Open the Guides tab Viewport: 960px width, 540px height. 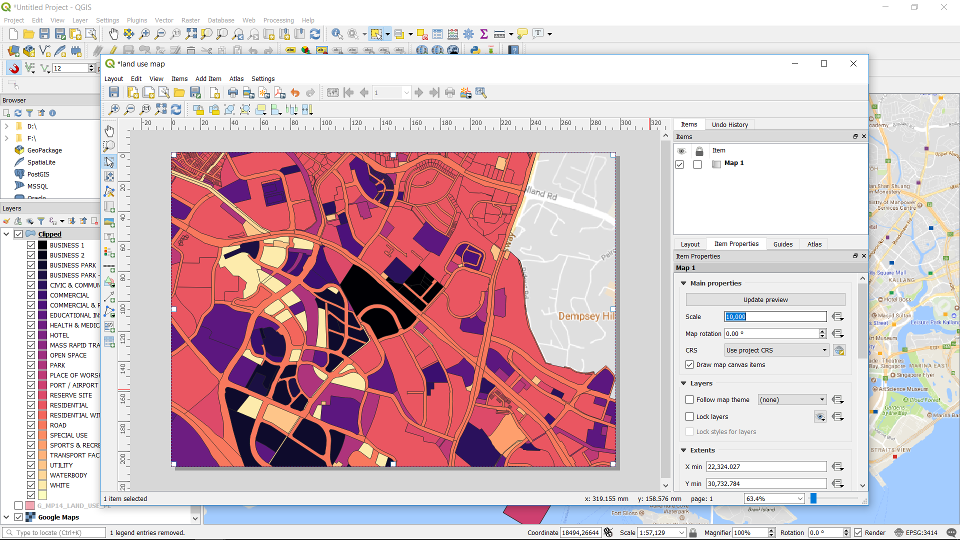tap(782, 244)
